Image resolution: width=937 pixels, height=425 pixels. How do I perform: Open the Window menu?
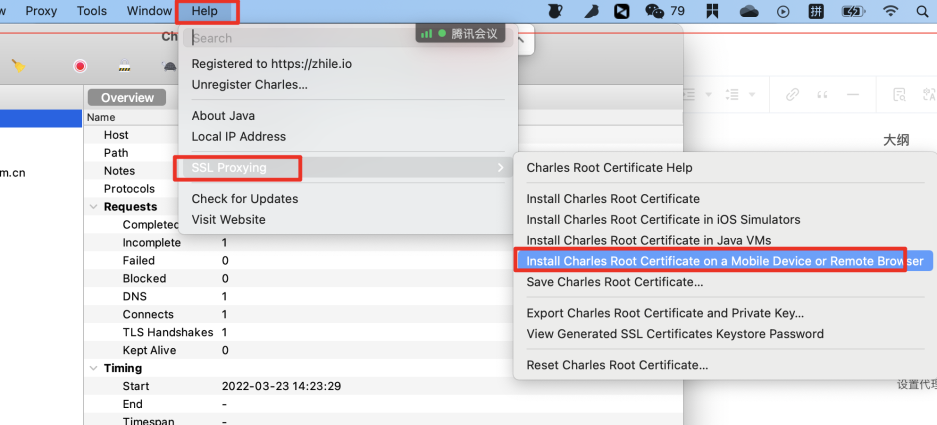(149, 11)
